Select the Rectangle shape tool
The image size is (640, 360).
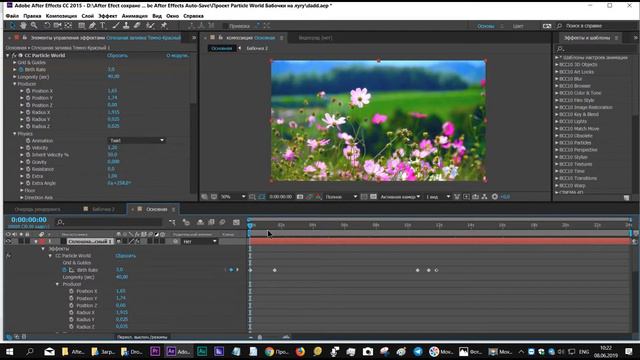point(82,25)
